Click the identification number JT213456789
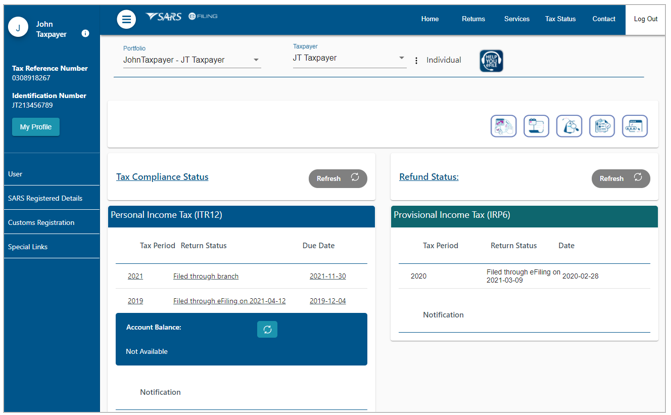Image resolution: width=671 pixels, height=415 pixels. pyautogui.click(x=33, y=105)
